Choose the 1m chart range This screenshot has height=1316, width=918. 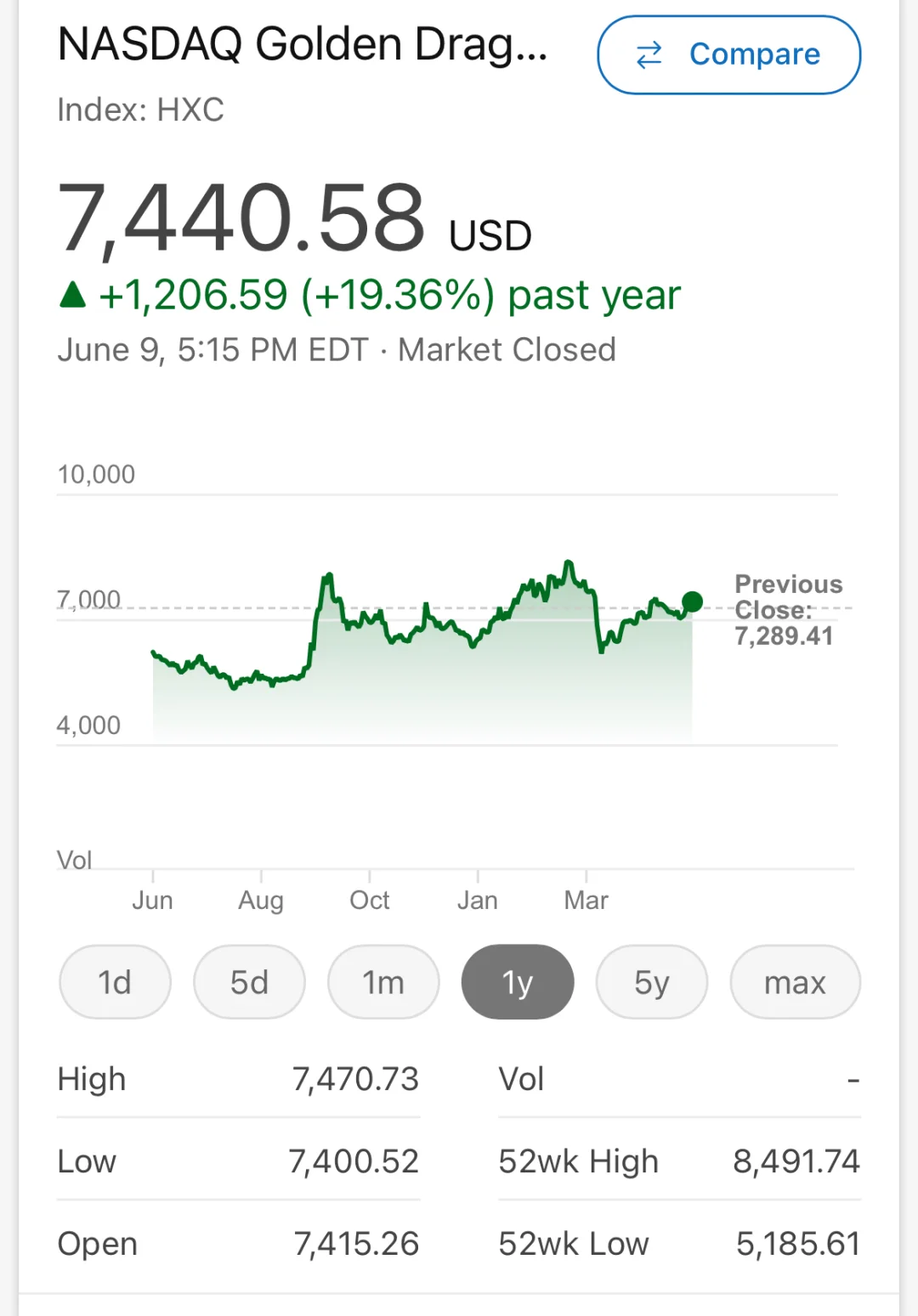(x=383, y=982)
